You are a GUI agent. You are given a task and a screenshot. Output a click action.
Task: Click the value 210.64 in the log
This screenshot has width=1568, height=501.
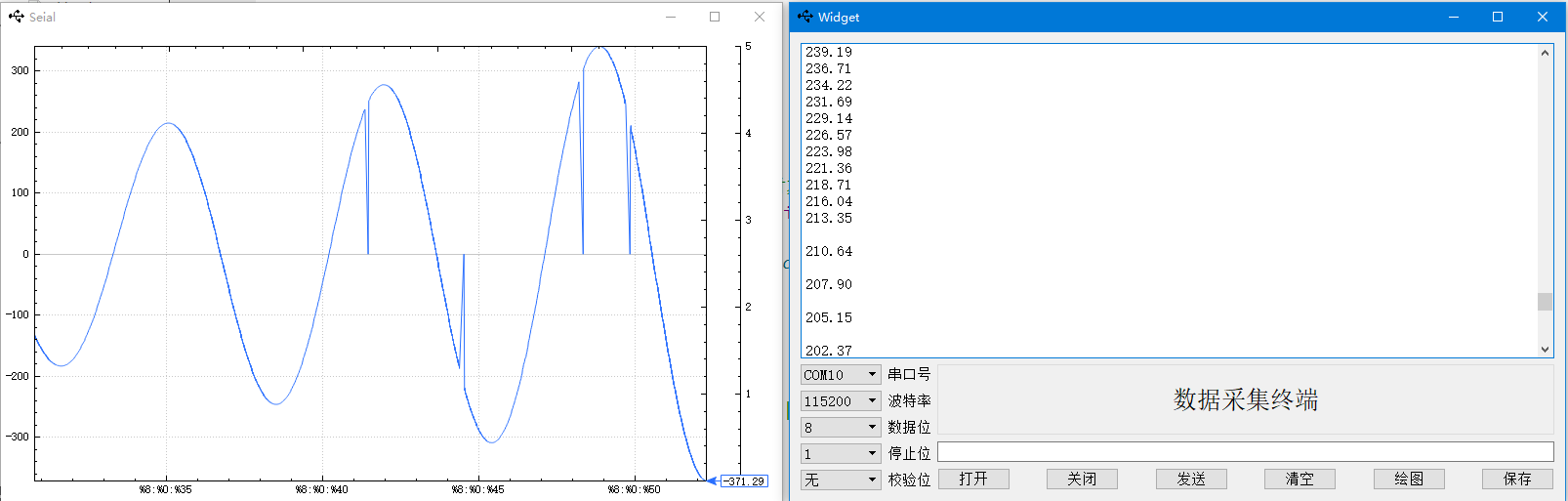(x=829, y=251)
